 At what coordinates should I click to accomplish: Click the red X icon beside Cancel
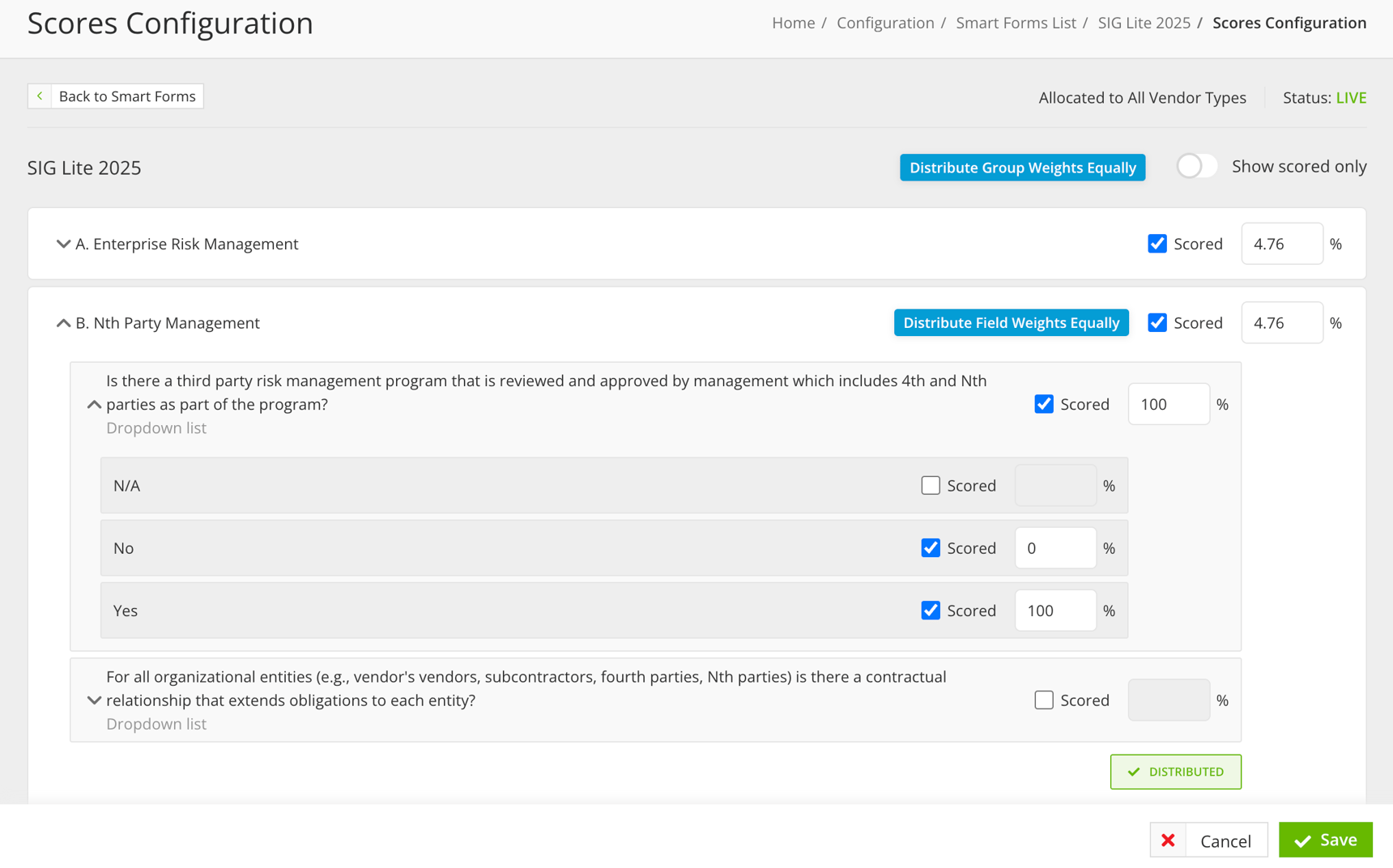[x=1167, y=840]
